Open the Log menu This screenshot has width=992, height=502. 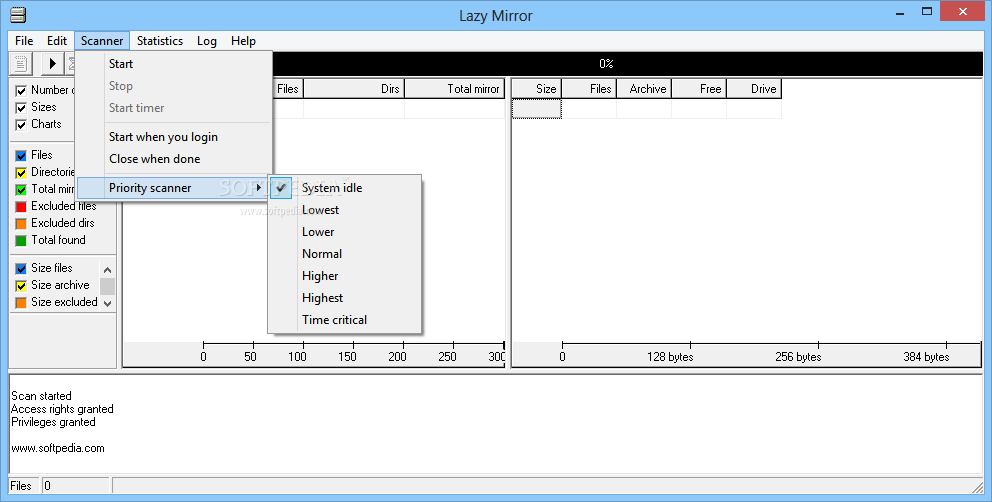tap(207, 41)
